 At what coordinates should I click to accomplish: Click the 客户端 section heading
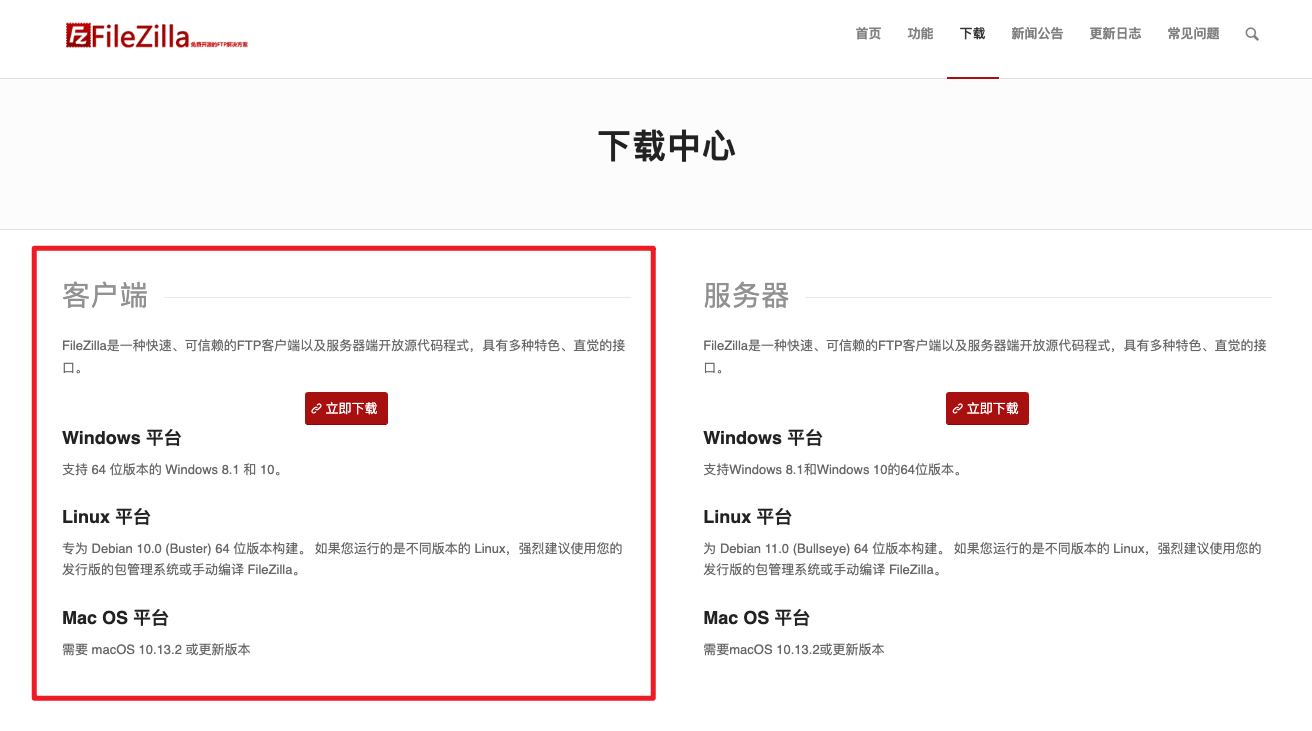tap(103, 295)
